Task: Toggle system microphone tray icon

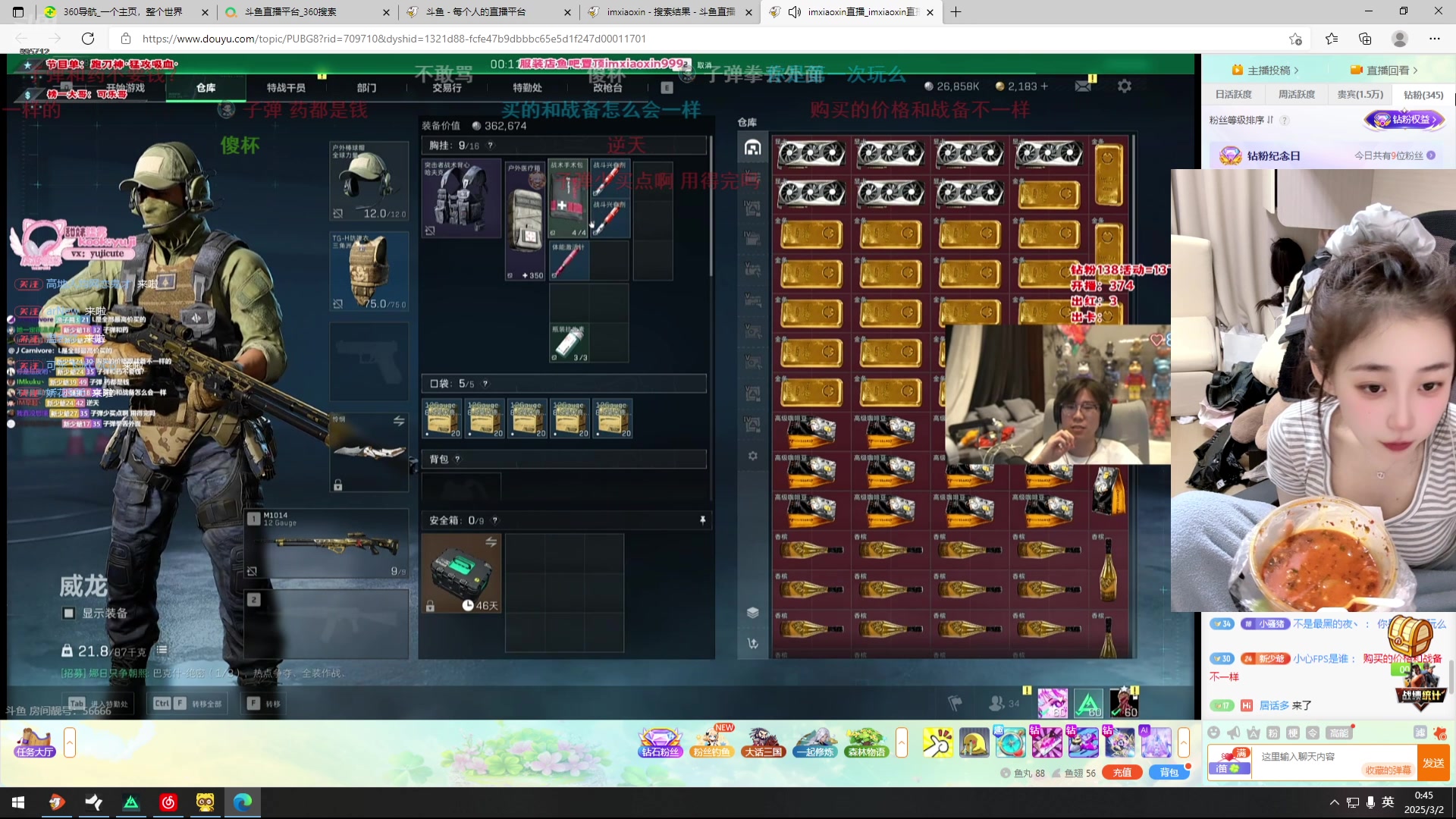Action: pyautogui.click(x=1370, y=802)
